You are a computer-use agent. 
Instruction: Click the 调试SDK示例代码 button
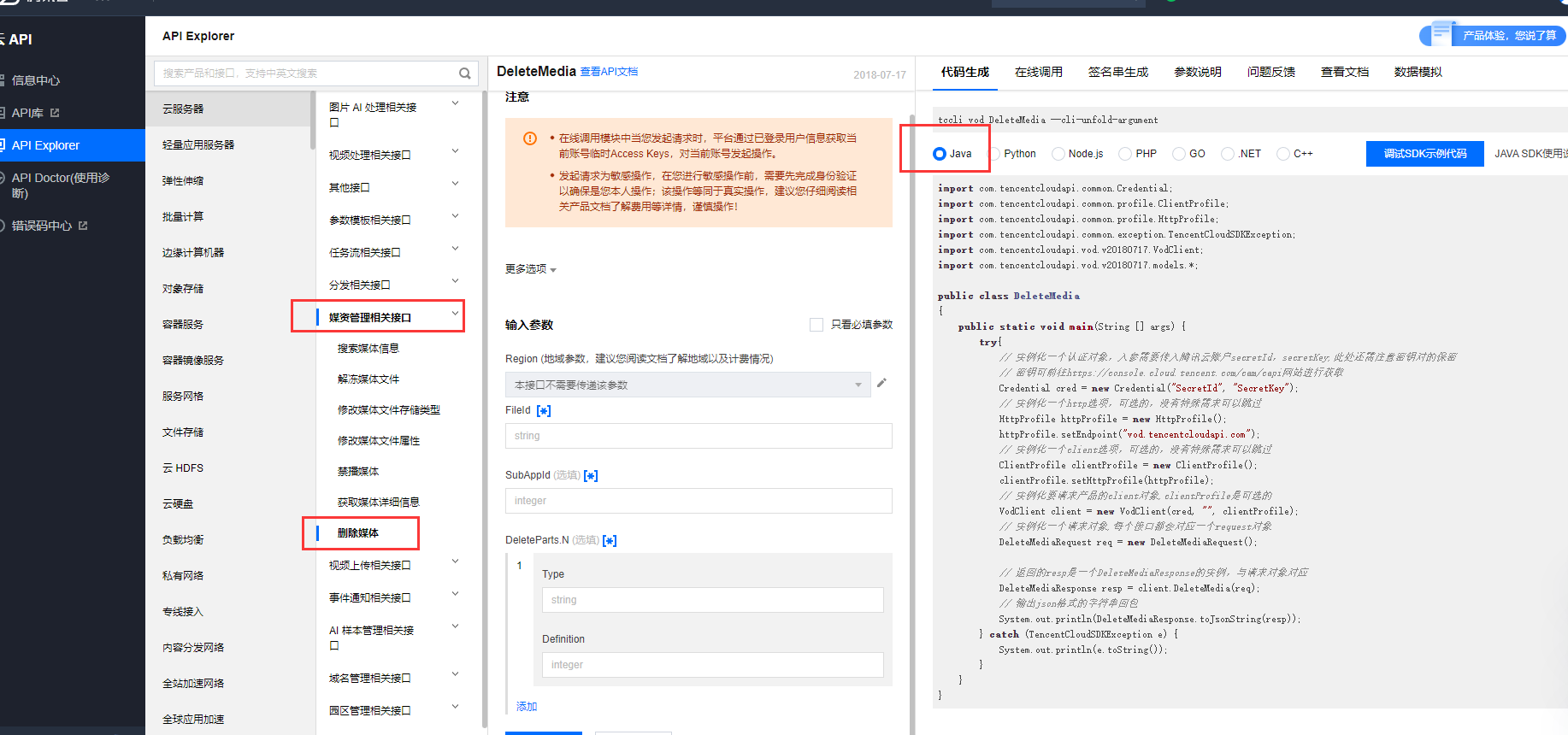(x=1424, y=154)
